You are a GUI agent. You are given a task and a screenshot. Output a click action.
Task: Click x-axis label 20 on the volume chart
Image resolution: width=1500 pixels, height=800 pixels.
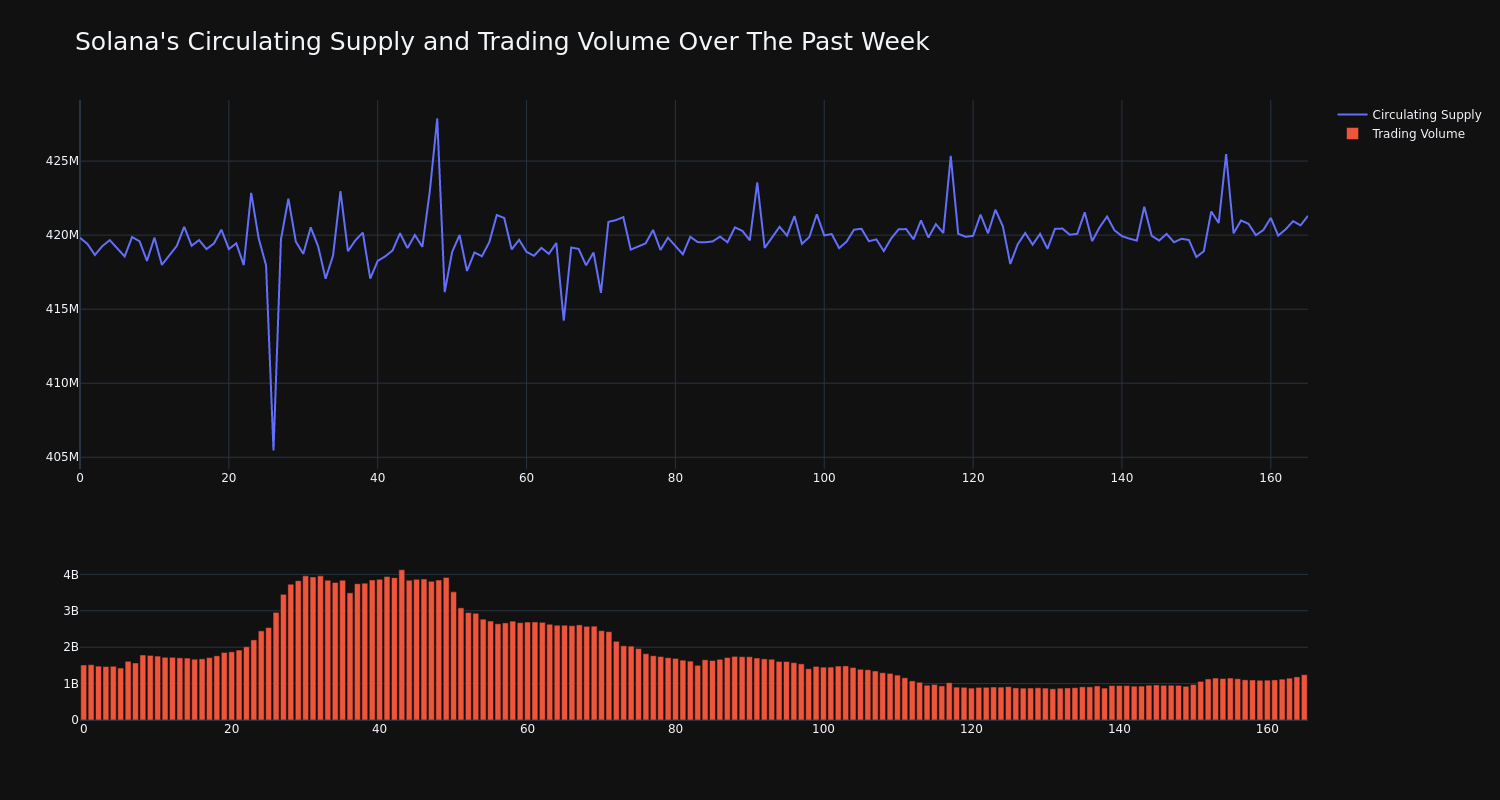pos(231,729)
